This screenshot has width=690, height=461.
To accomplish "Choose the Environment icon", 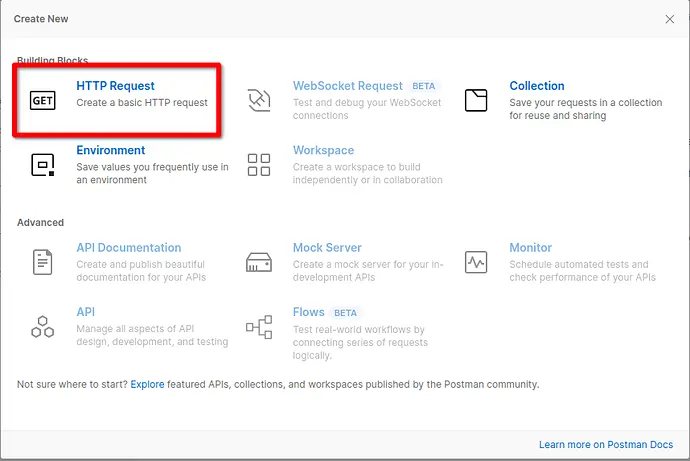I will pyautogui.click(x=43, y=165).
